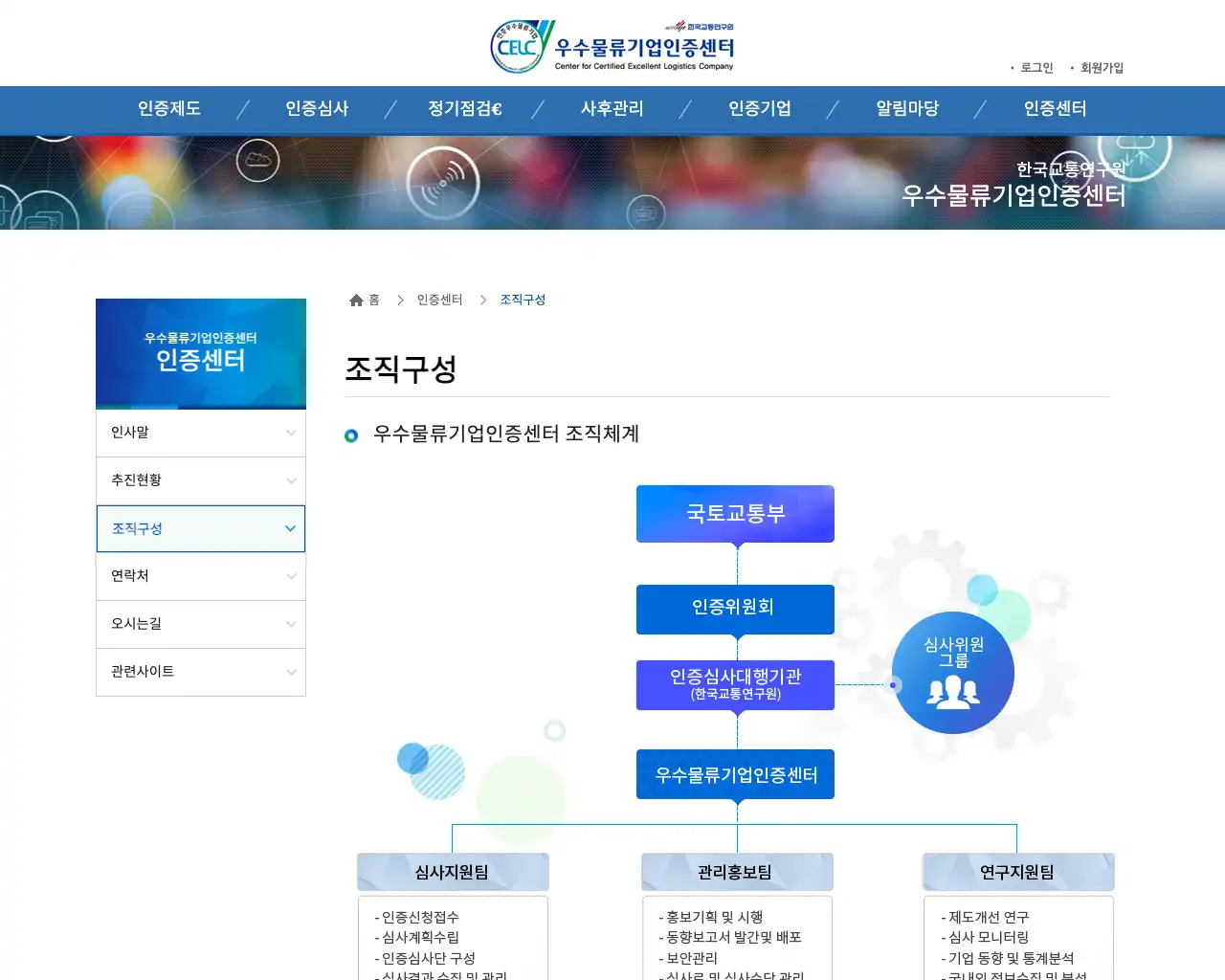Viewport: 1225px width, 980px height.
Task: Go to 인증센터 in the breadcrumb
Action: click(439, 301)
